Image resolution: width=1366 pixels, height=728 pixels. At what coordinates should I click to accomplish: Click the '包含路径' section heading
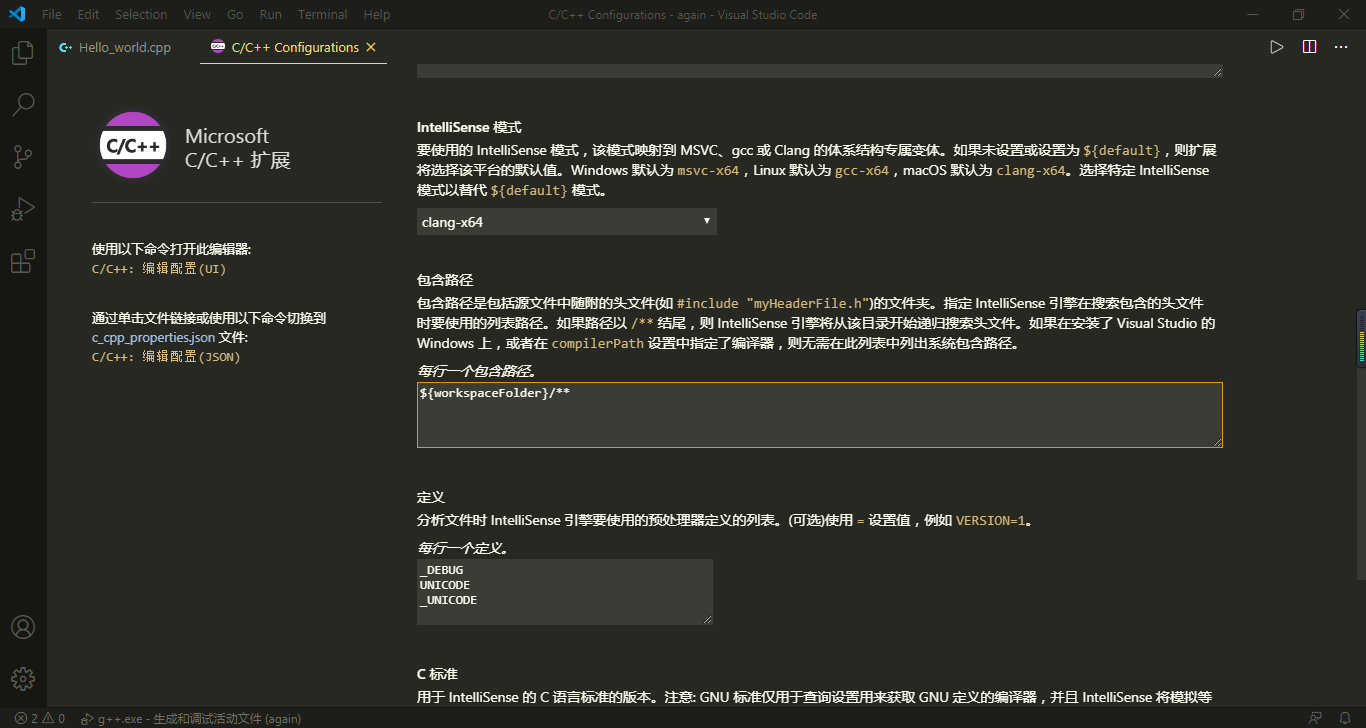[443, 280]
